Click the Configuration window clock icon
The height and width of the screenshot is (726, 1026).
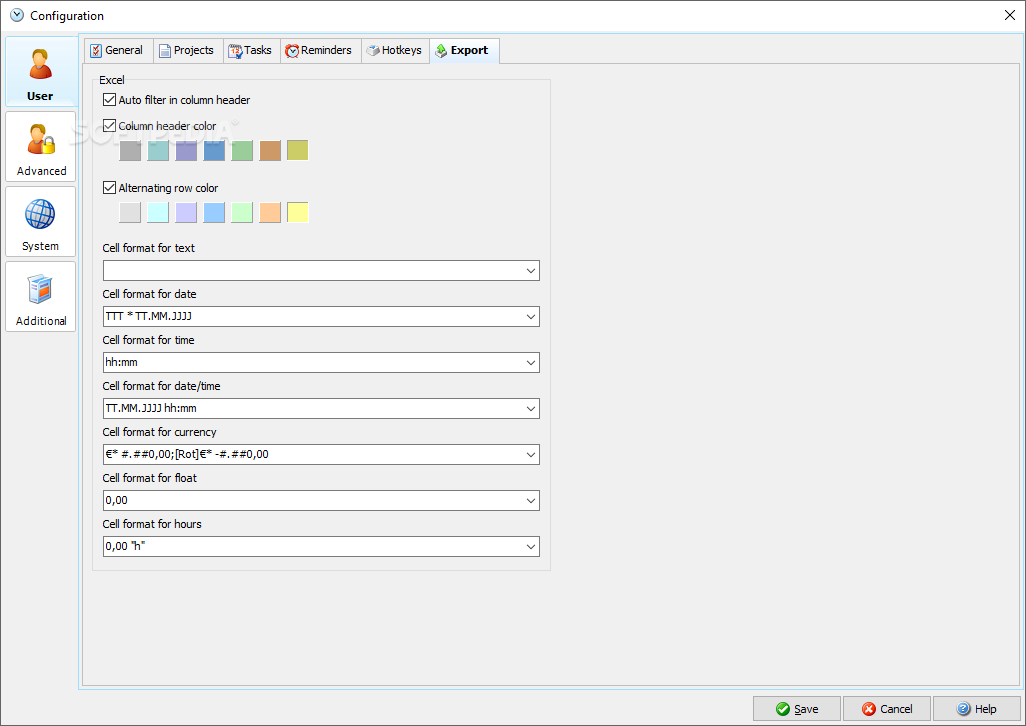click(17, 15)
